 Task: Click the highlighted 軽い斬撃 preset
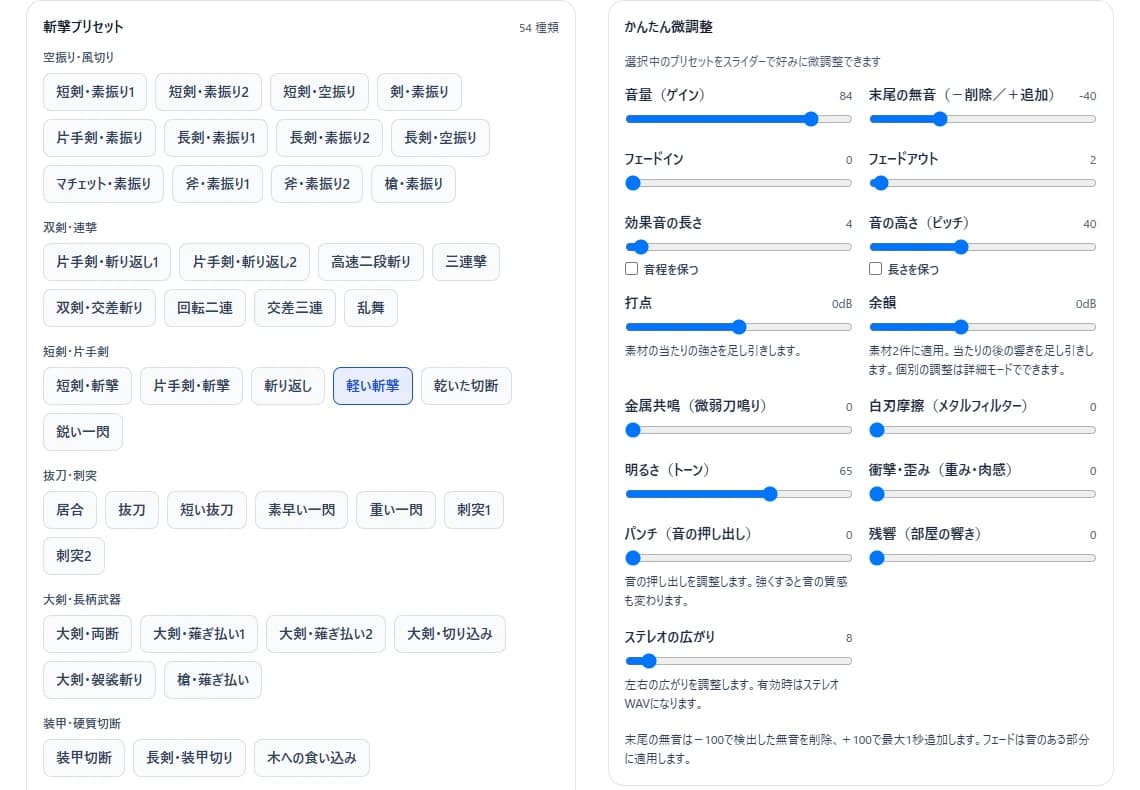click(x=372, y=386)
